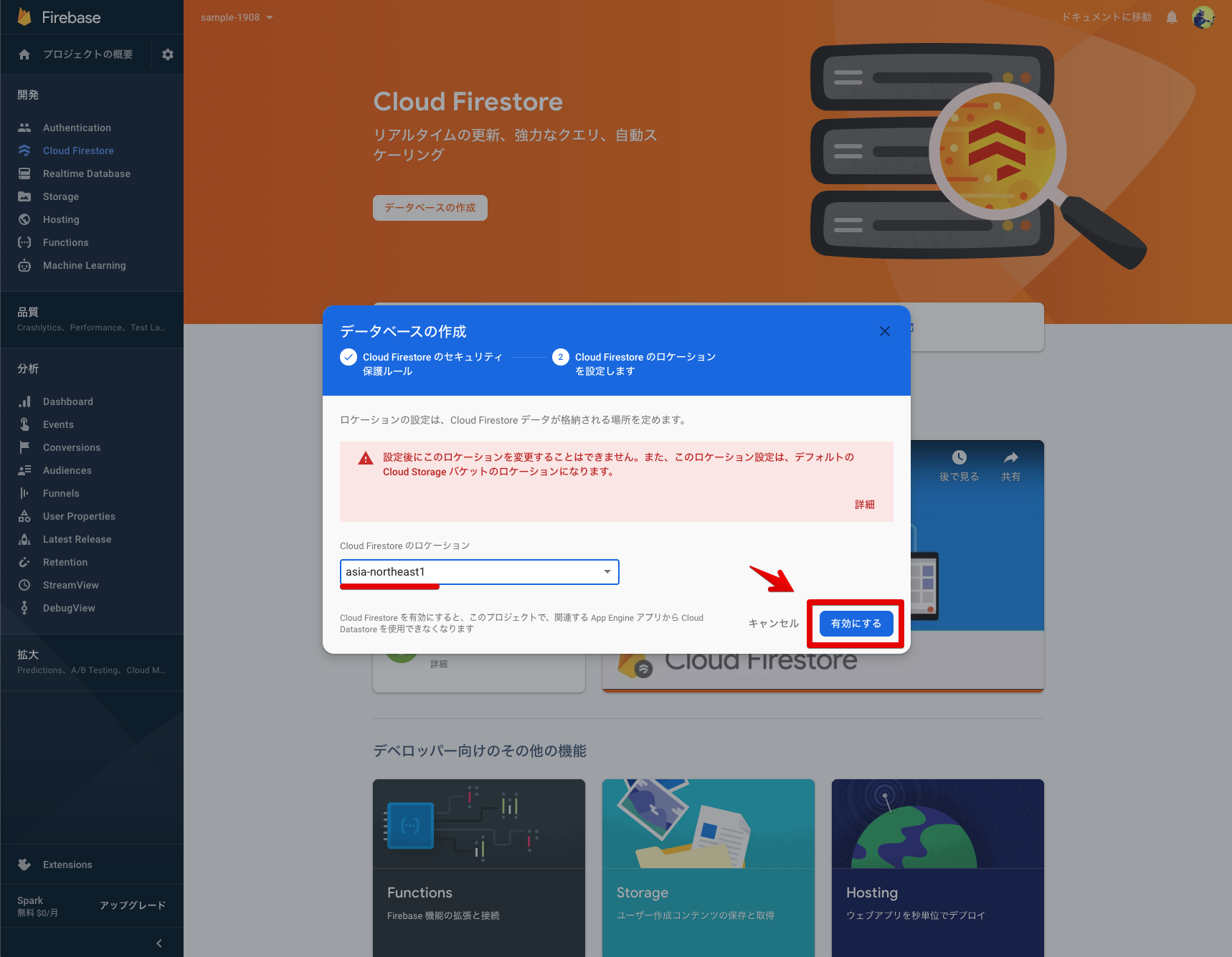Click the home icon for project overview
This screenshot has height=957, width=1232.
click(x=24, y=54)
